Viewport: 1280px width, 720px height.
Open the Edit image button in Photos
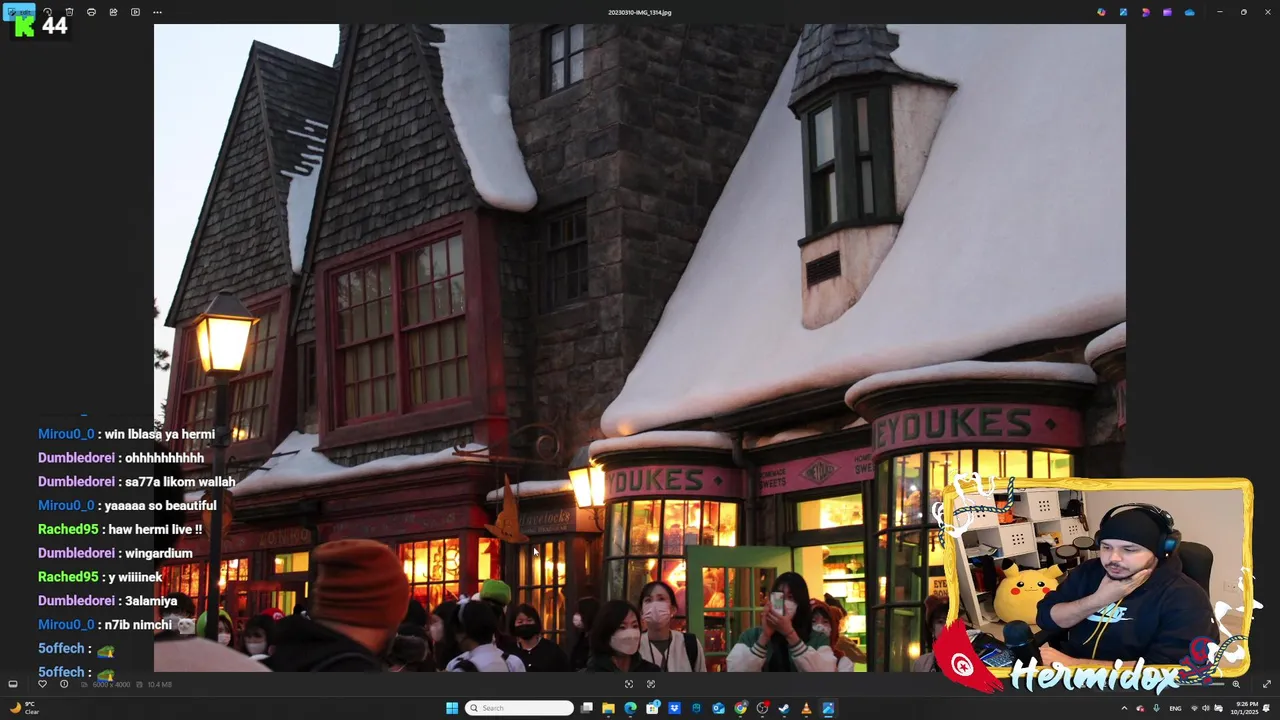point(19,12)
